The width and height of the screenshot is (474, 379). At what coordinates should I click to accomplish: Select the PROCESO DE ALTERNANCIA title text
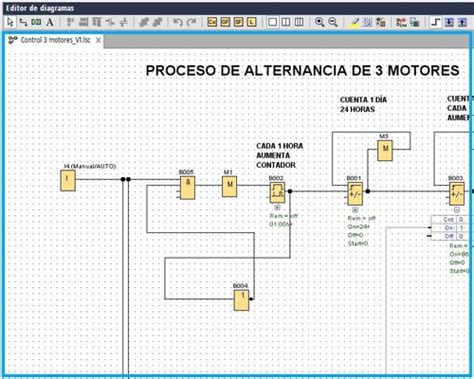pos(303,71)
